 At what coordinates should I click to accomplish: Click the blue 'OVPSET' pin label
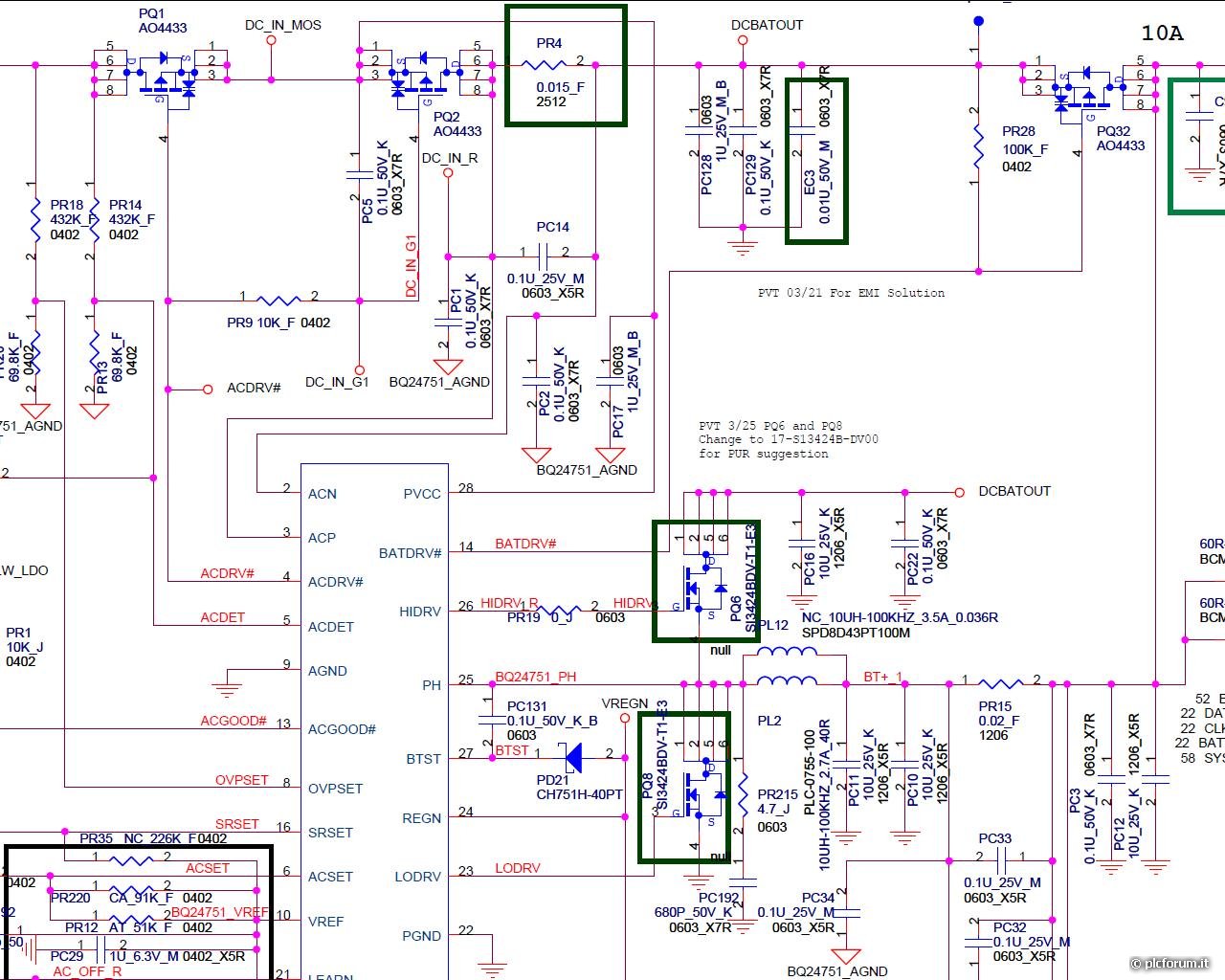336,789
